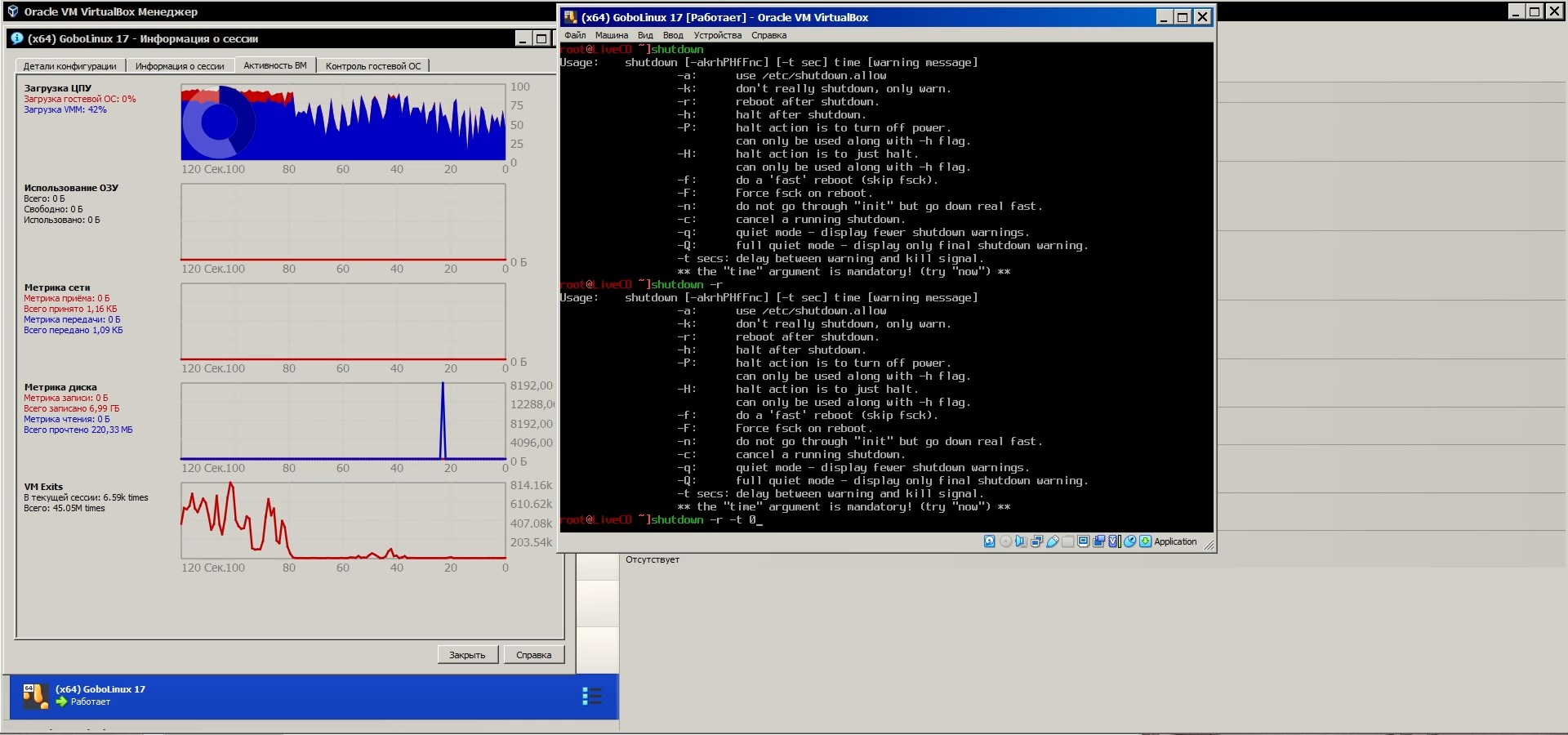Select the Активность ВМ tab
This screenshot has height=735, width=1568.
click(x=275, y=65)
